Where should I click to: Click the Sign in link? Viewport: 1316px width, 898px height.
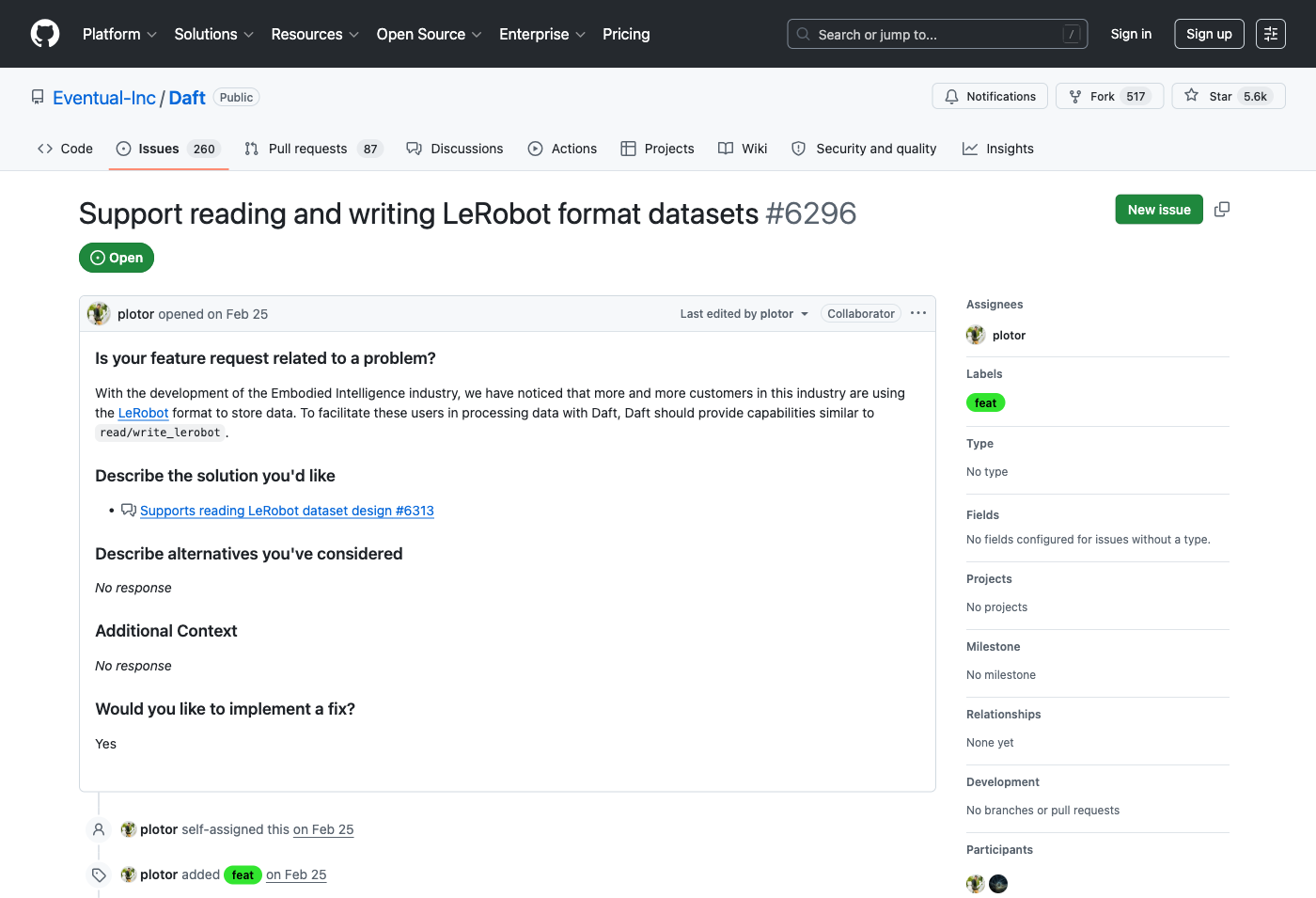point(1131,34)
